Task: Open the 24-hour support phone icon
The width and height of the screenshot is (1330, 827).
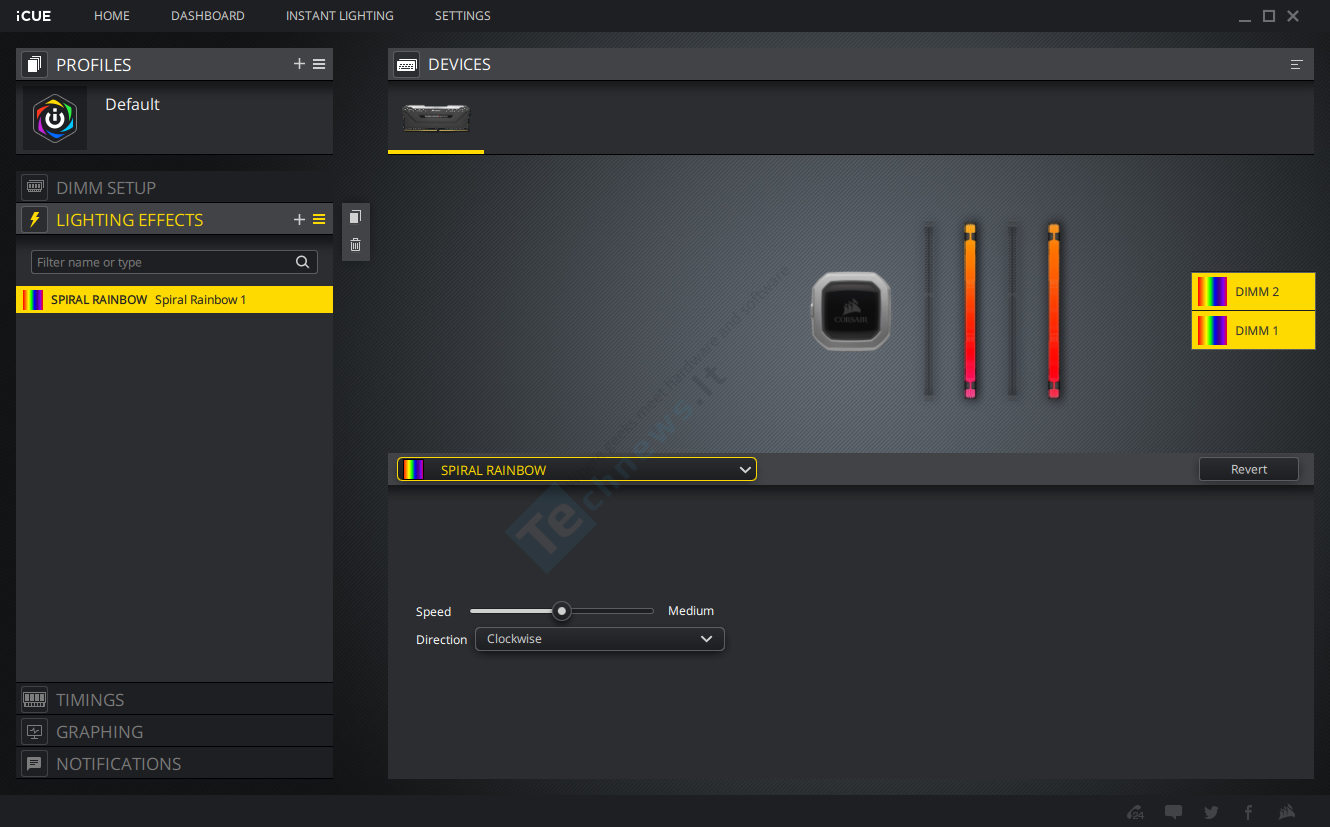Action: (x=1135, y=812)
